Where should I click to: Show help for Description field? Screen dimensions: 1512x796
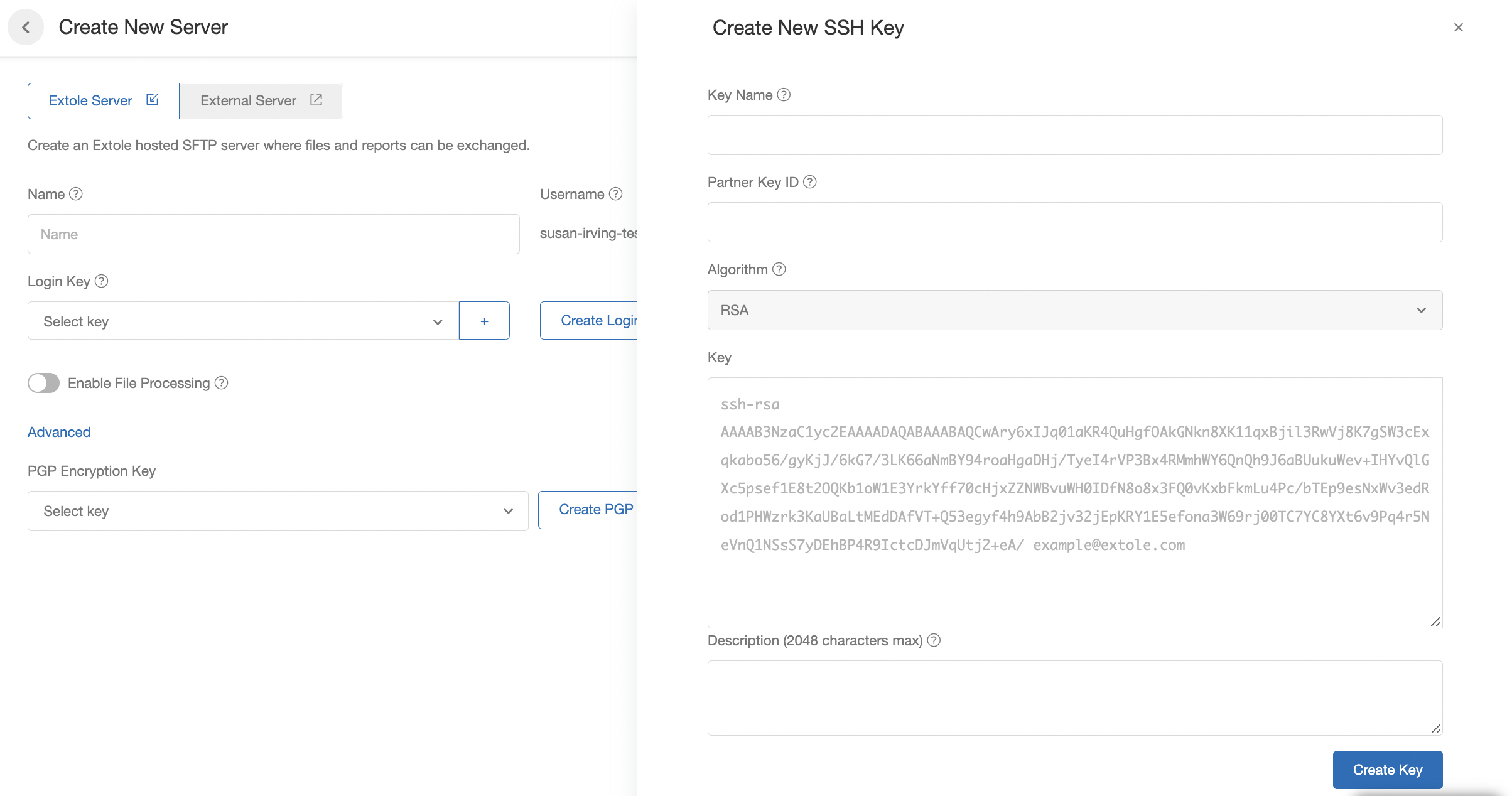934,640
